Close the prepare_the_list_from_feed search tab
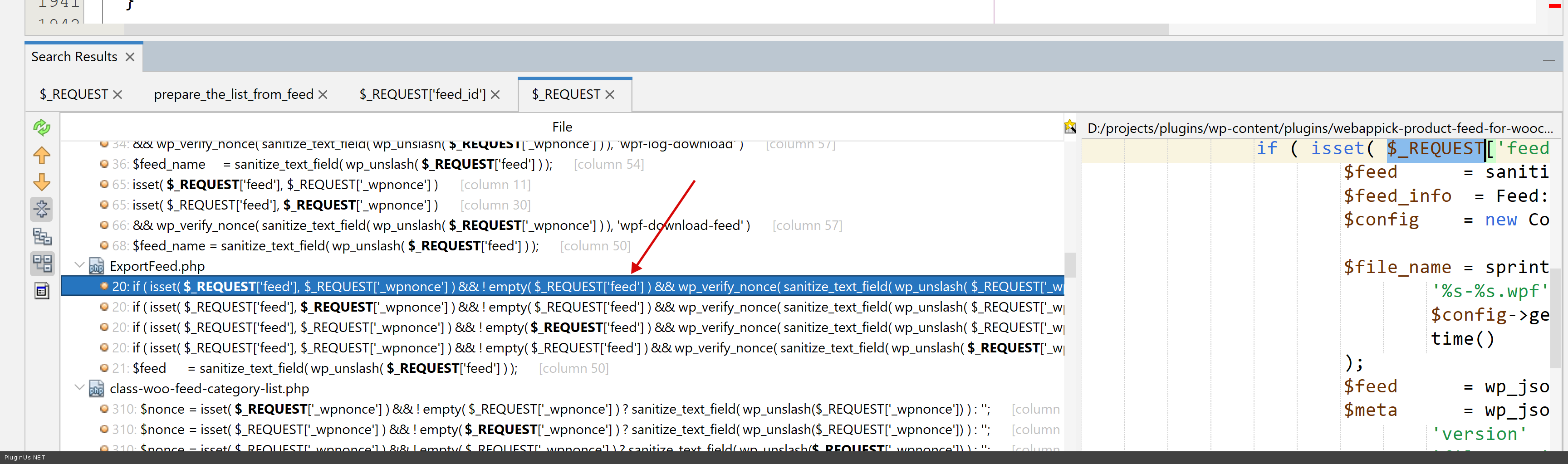 (323, 95)
